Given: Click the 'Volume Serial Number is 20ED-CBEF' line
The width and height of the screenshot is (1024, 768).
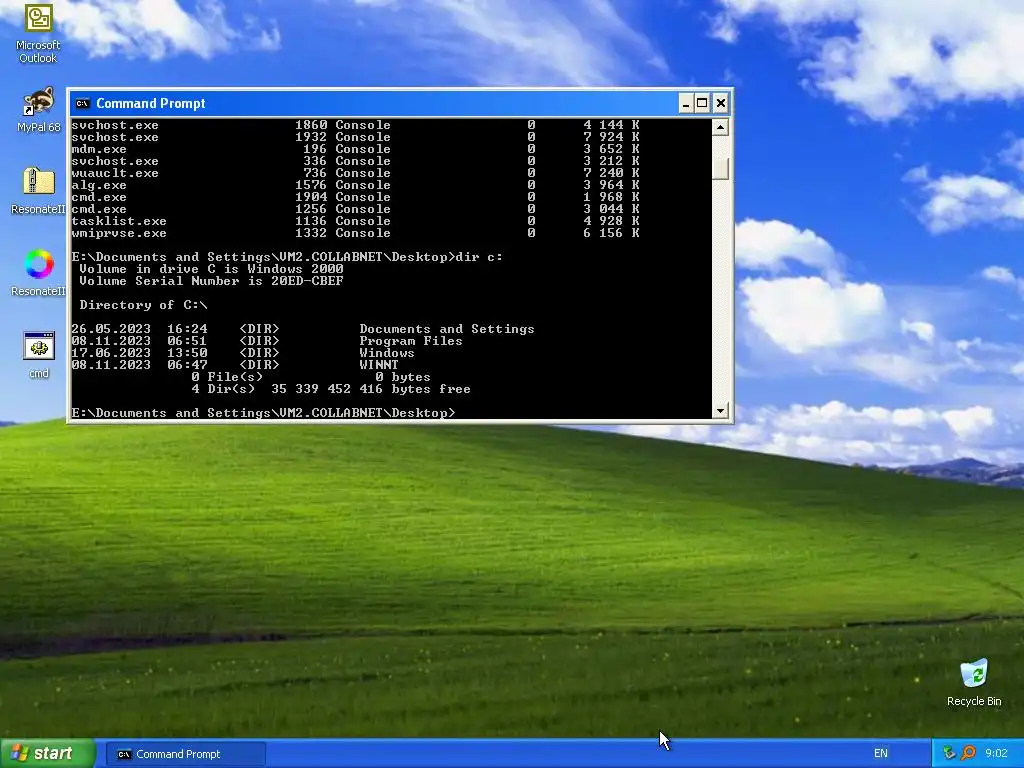Looking at the screenshot, I should (211, 281).
